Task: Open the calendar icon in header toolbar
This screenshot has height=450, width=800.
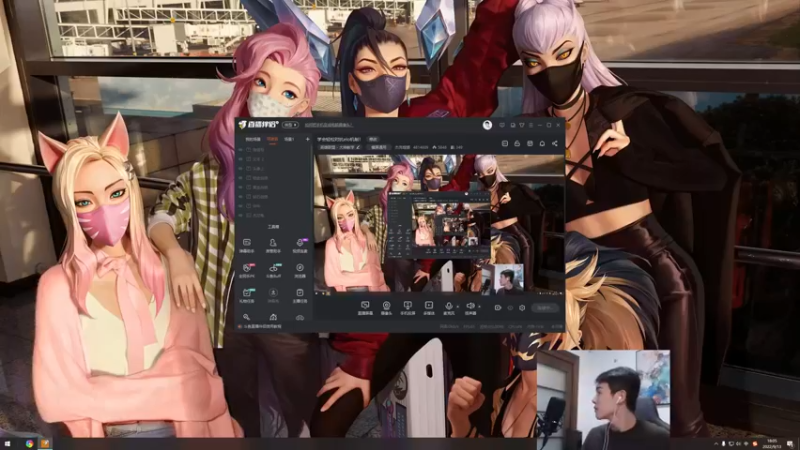Action: point(530,143)
